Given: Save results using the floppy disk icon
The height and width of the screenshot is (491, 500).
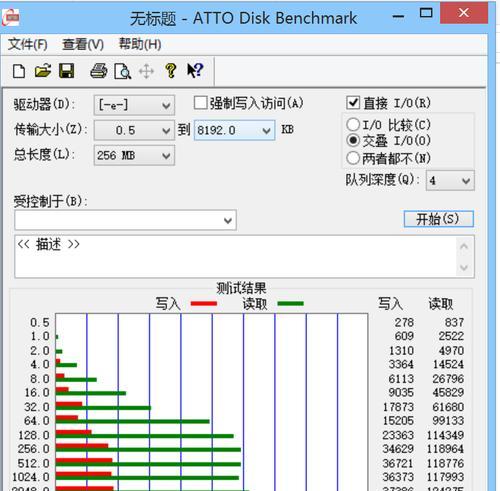Looking at the screenshot, I should coord(66,71).
